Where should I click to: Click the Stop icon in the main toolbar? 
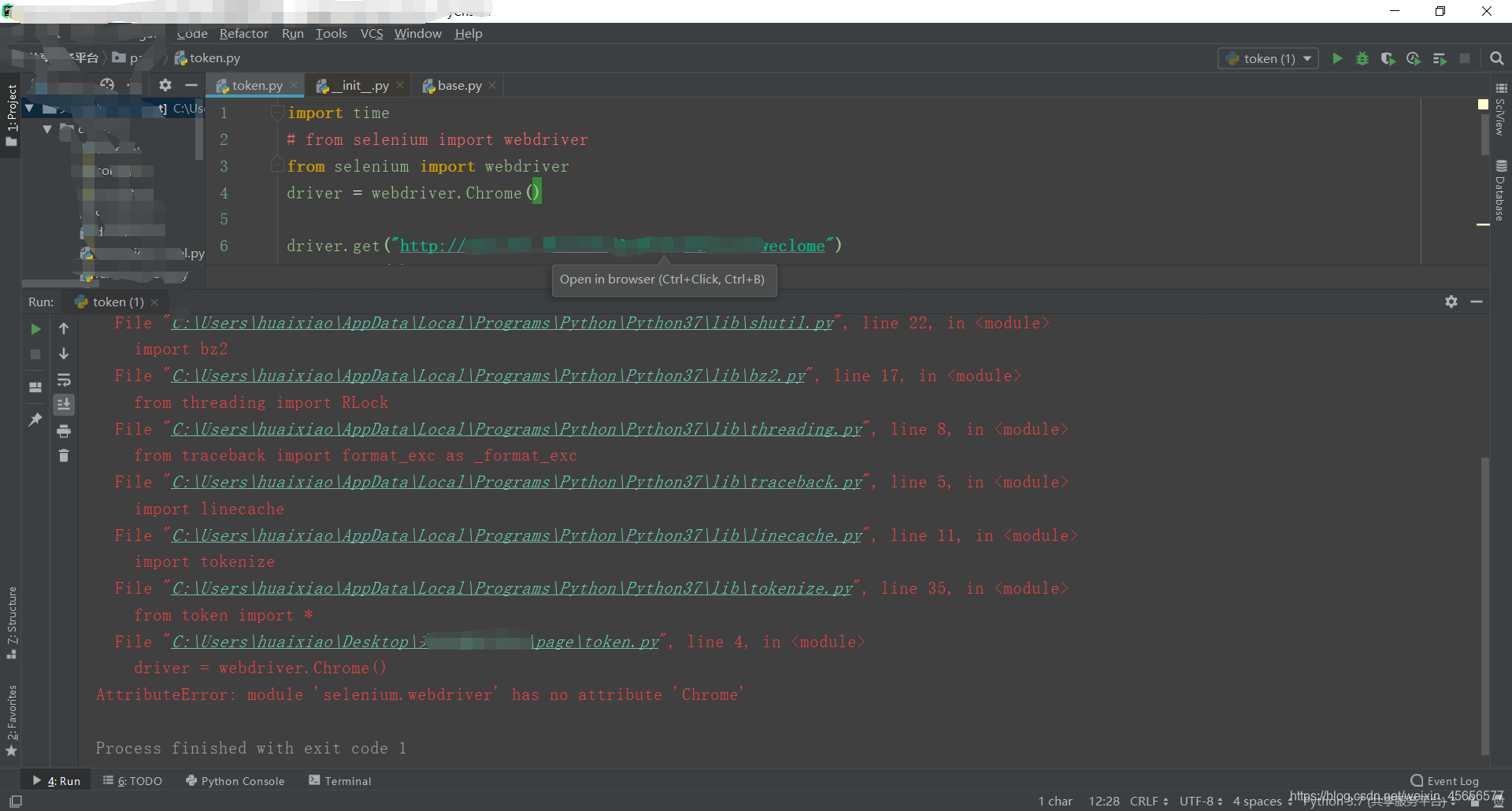pos(1465,58)
